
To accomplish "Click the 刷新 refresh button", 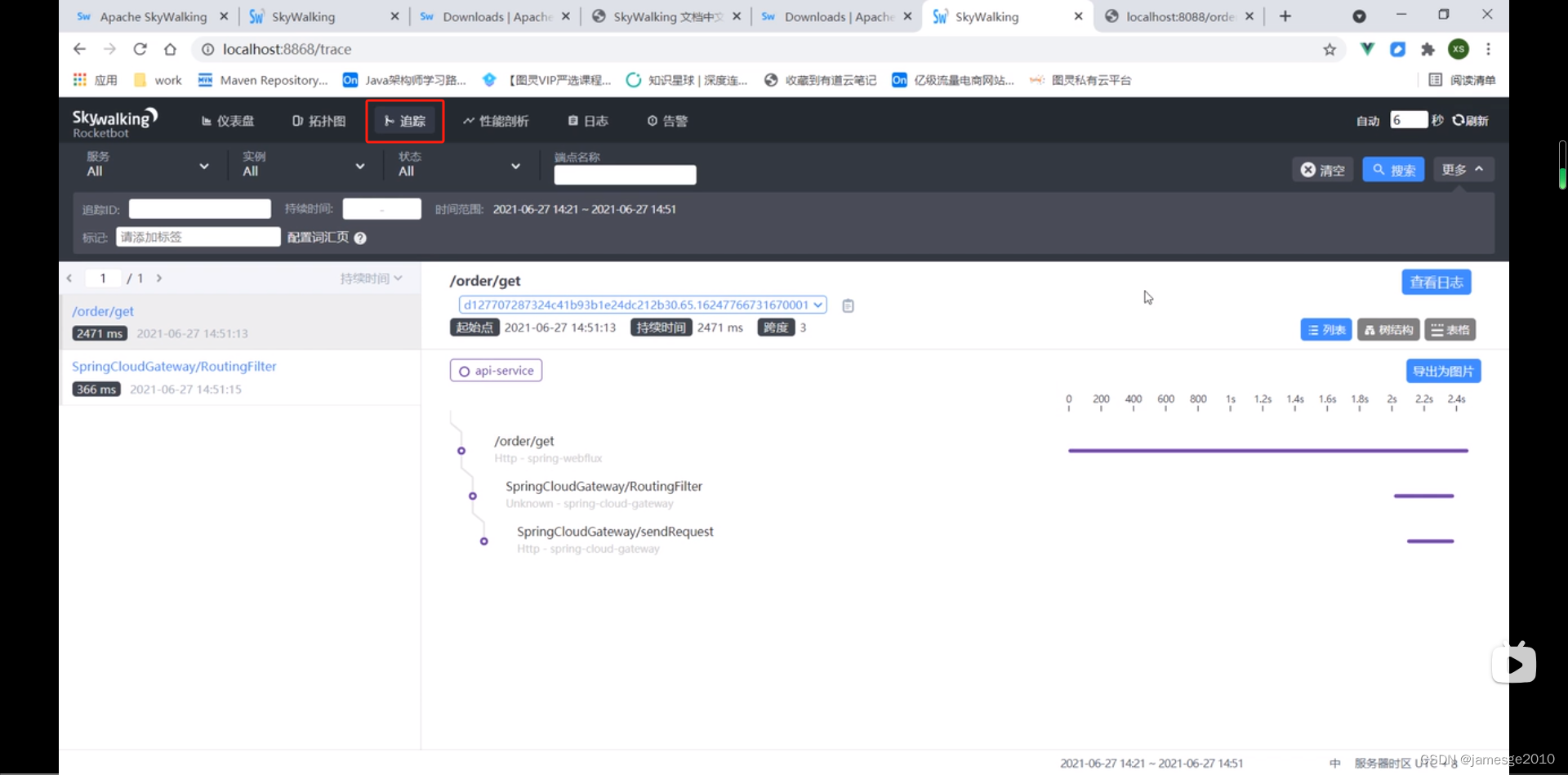I will [x=1470, y=121].
